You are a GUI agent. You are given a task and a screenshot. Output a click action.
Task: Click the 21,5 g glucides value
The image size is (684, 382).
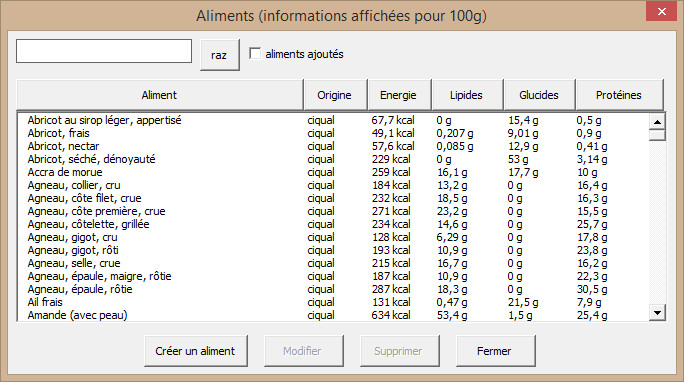(523, 302)
